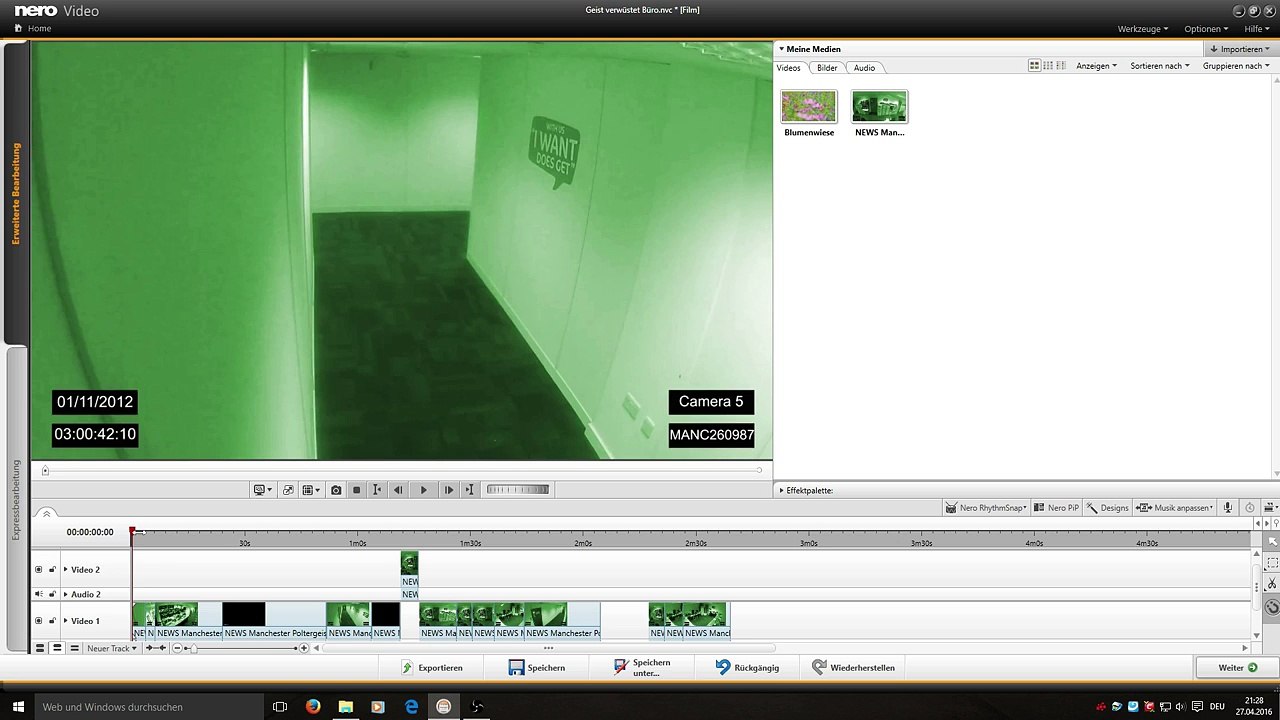This screenshot has width=1280, height=720.
Task: Click the Speichern unter... button
Action: point(642,668)
